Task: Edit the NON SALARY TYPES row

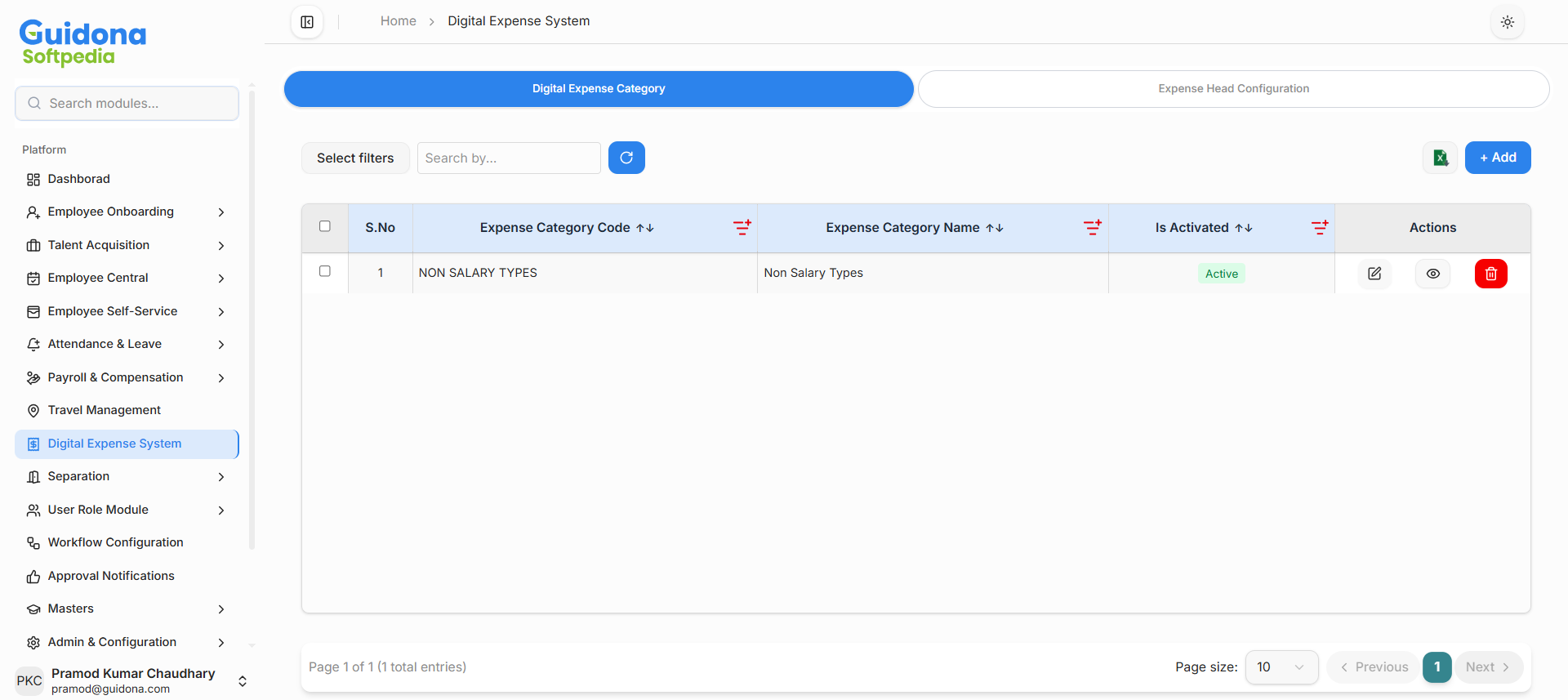Action: (1374, 274)
